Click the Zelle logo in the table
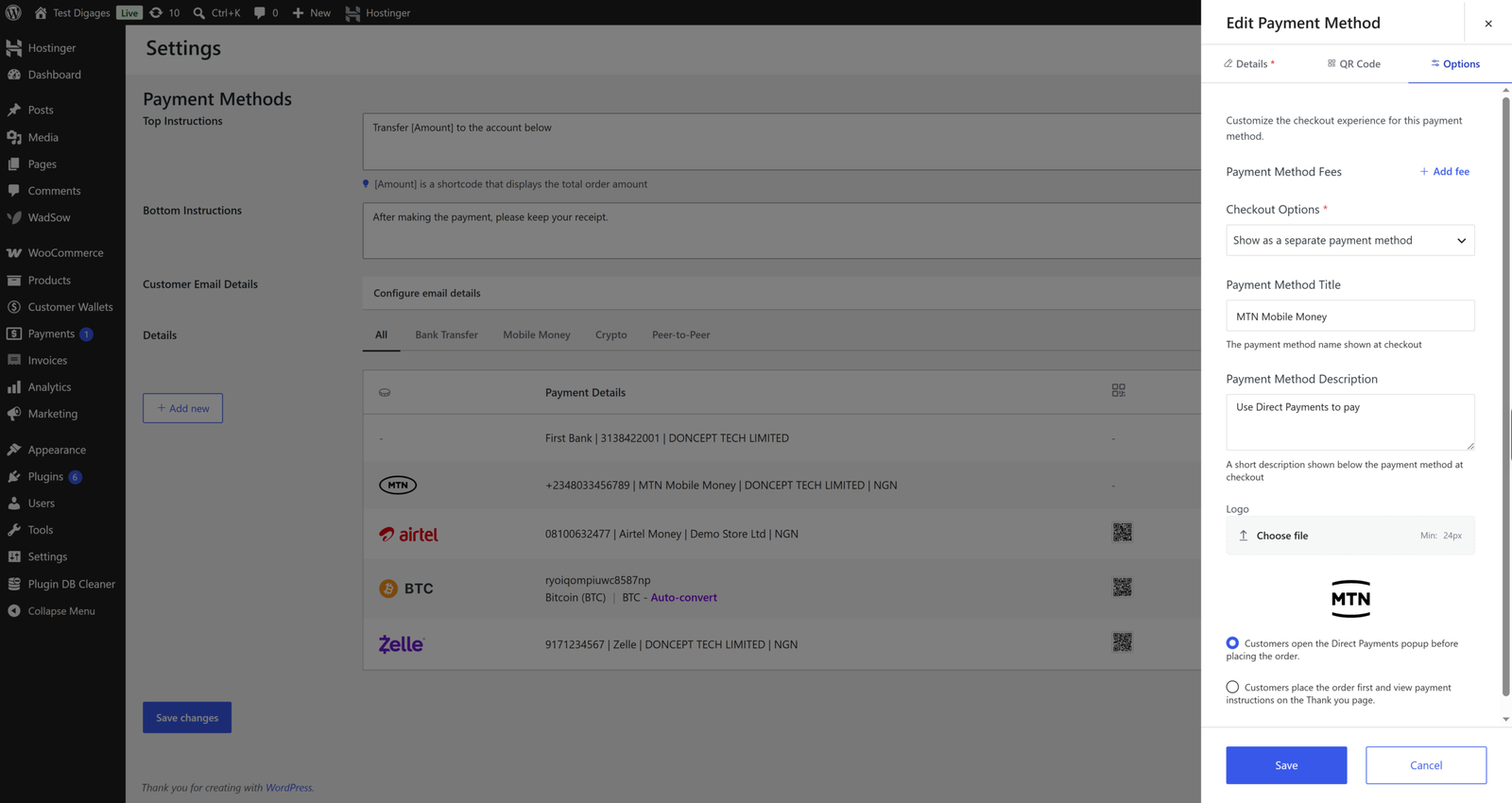 click(x=402, y=644)
